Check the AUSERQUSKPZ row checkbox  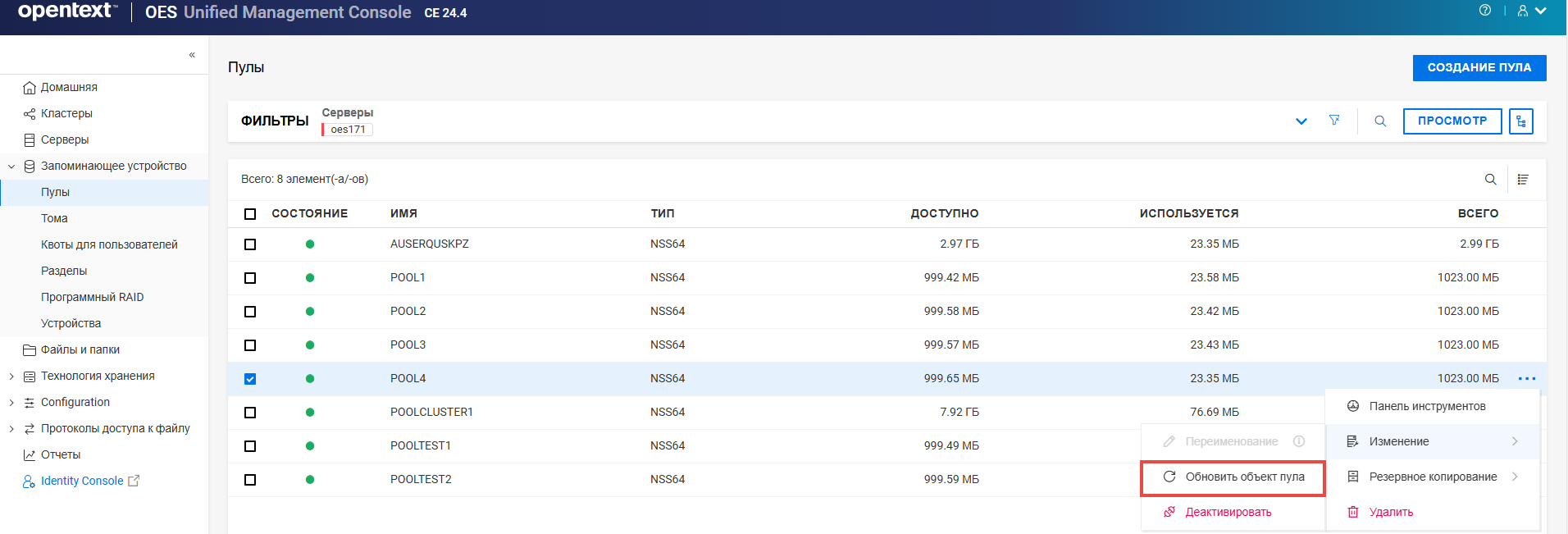point(250,244)
